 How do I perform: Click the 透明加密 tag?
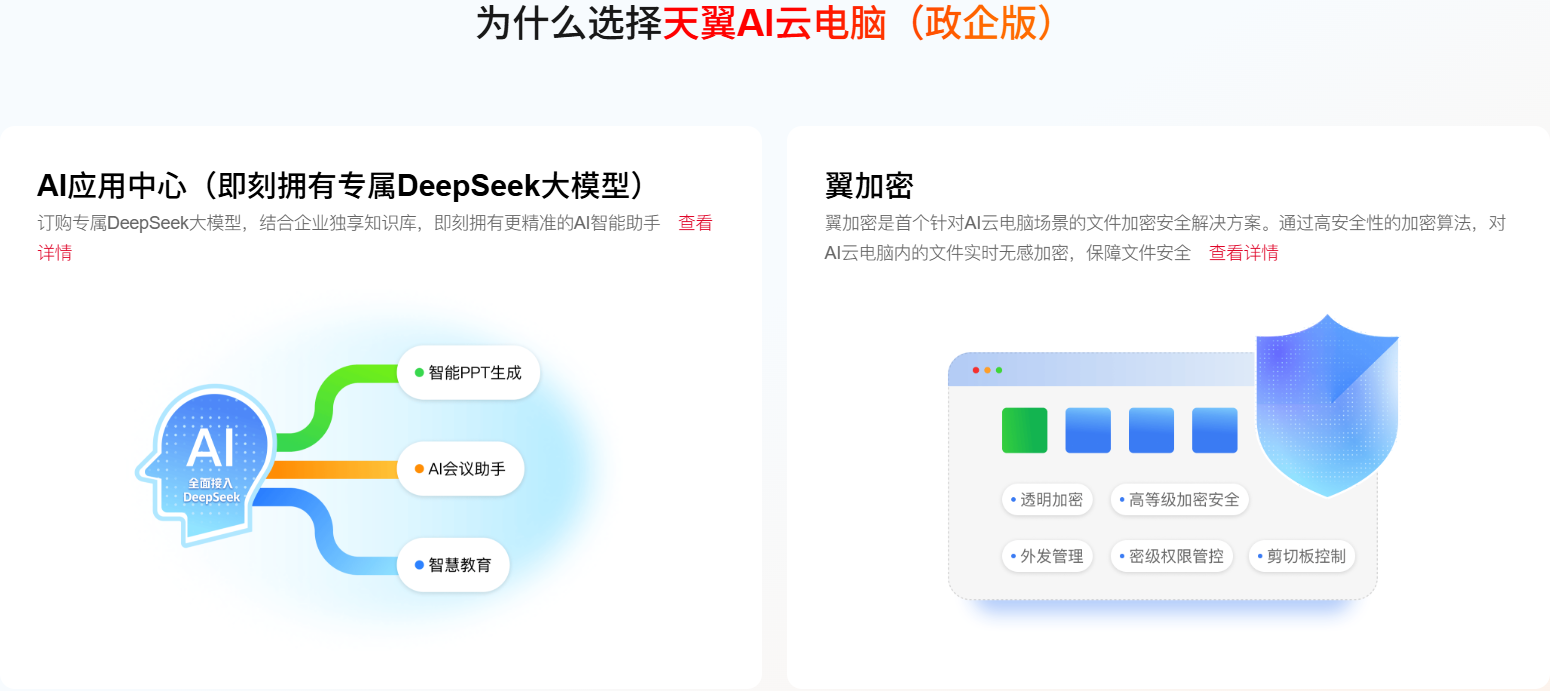point(1046,500)
